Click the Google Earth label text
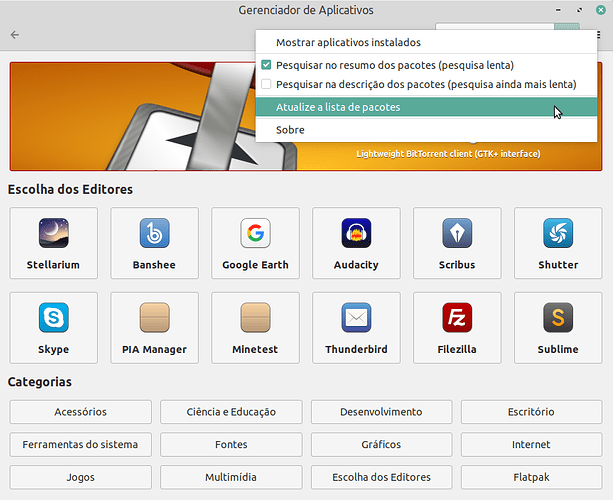Viewport: 613px width, 500px height. [255, 265]
